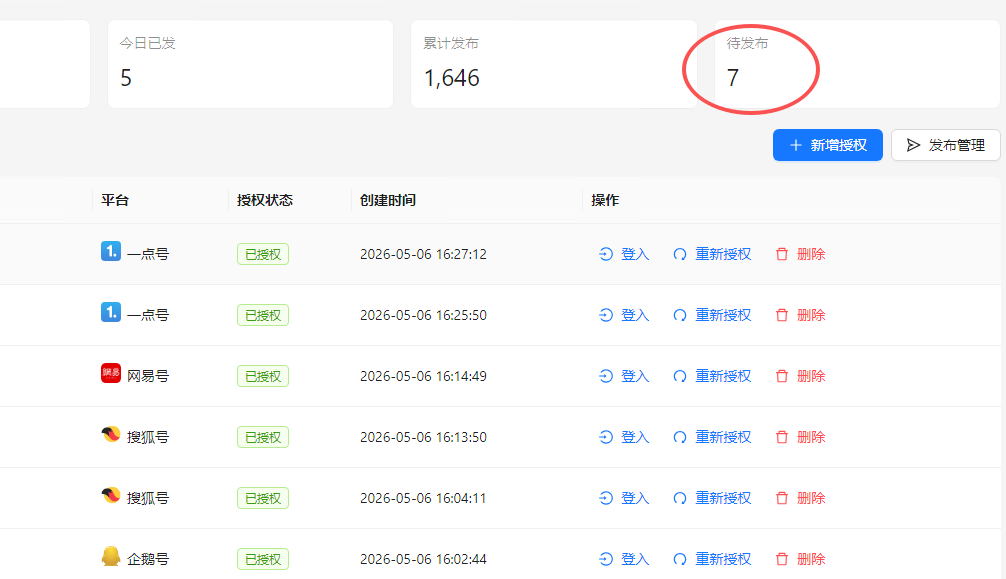Click the refresh icon in 网易号 row
This screenshot has height=579, width=1006.
pyautogui.click(x=680, y=376)
